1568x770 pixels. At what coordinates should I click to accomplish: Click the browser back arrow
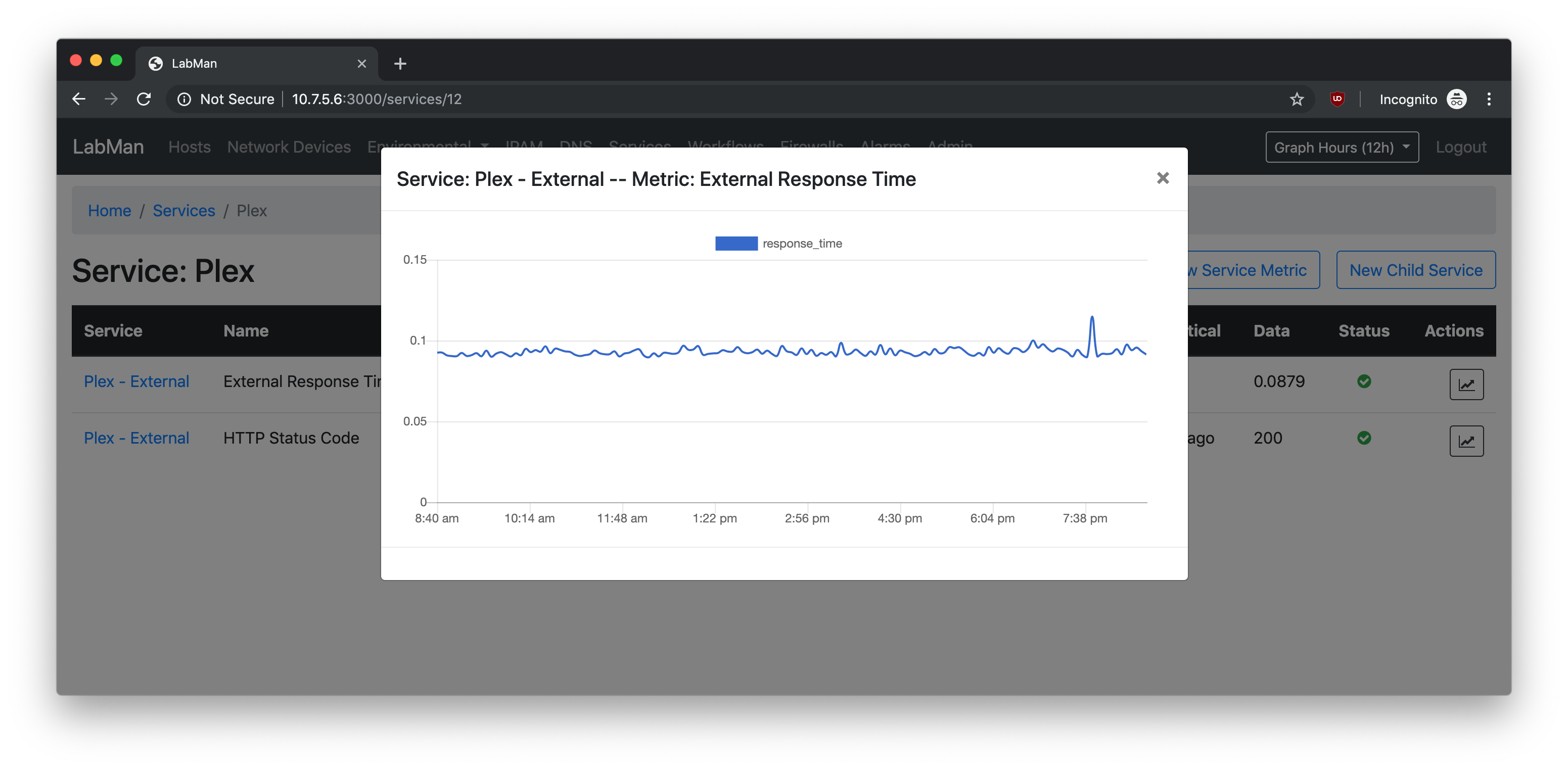coord(78,99)
